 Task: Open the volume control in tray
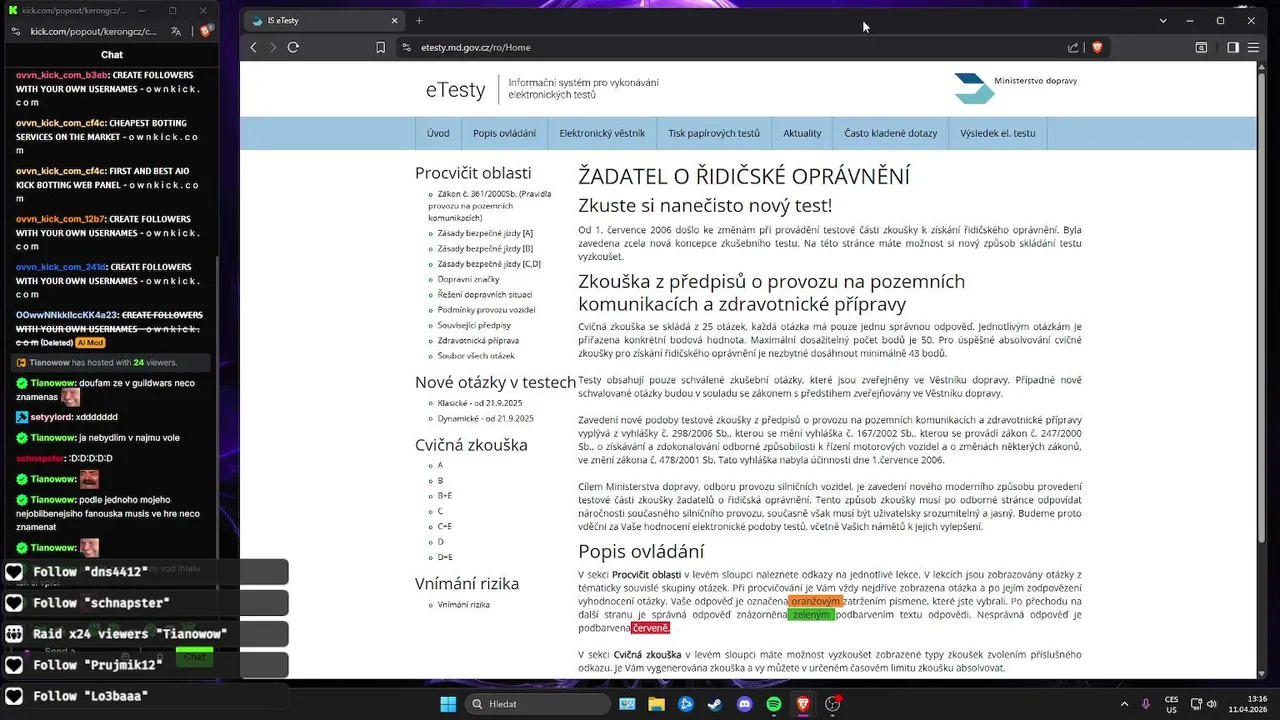click(x=1211, y=704)
